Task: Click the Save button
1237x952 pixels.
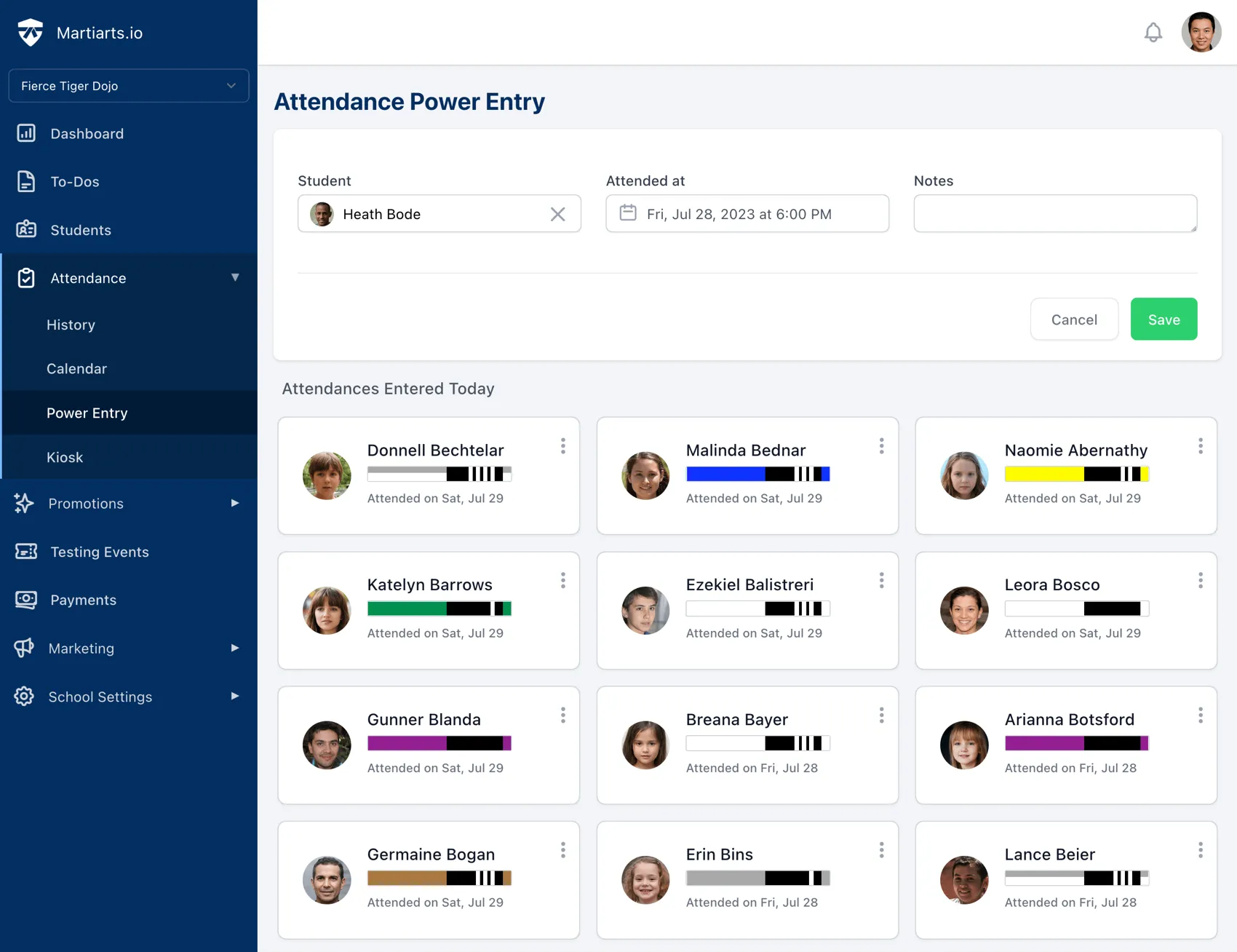Action: (1164, 319)
